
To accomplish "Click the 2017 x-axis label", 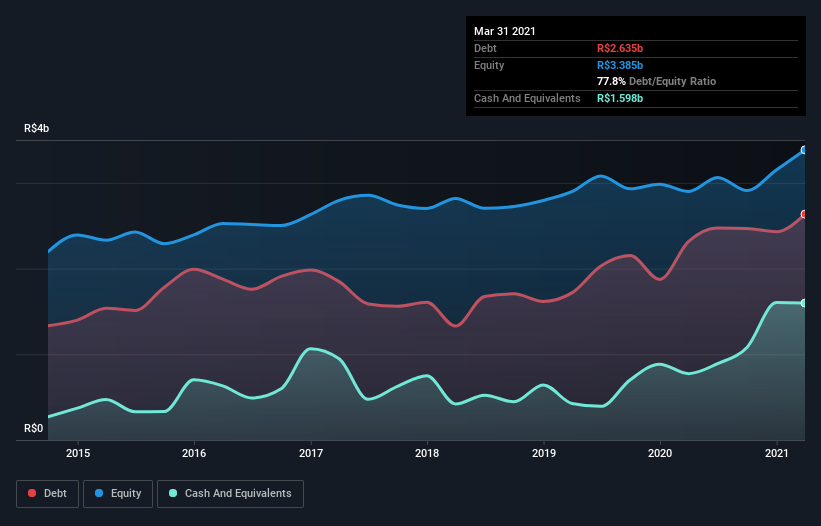I will (311, 453).
